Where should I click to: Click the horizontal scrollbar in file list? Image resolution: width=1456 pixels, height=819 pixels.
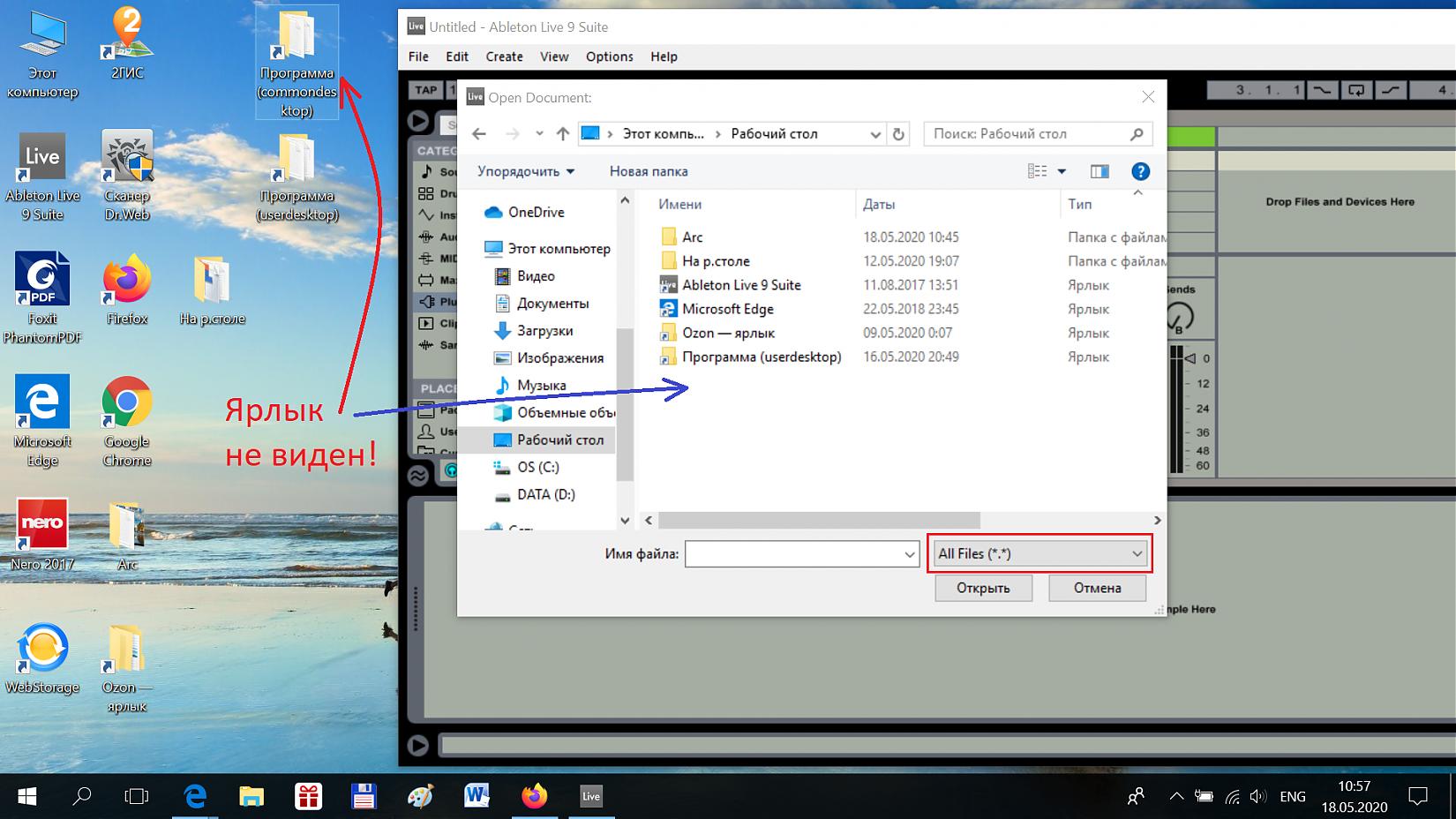818,520
